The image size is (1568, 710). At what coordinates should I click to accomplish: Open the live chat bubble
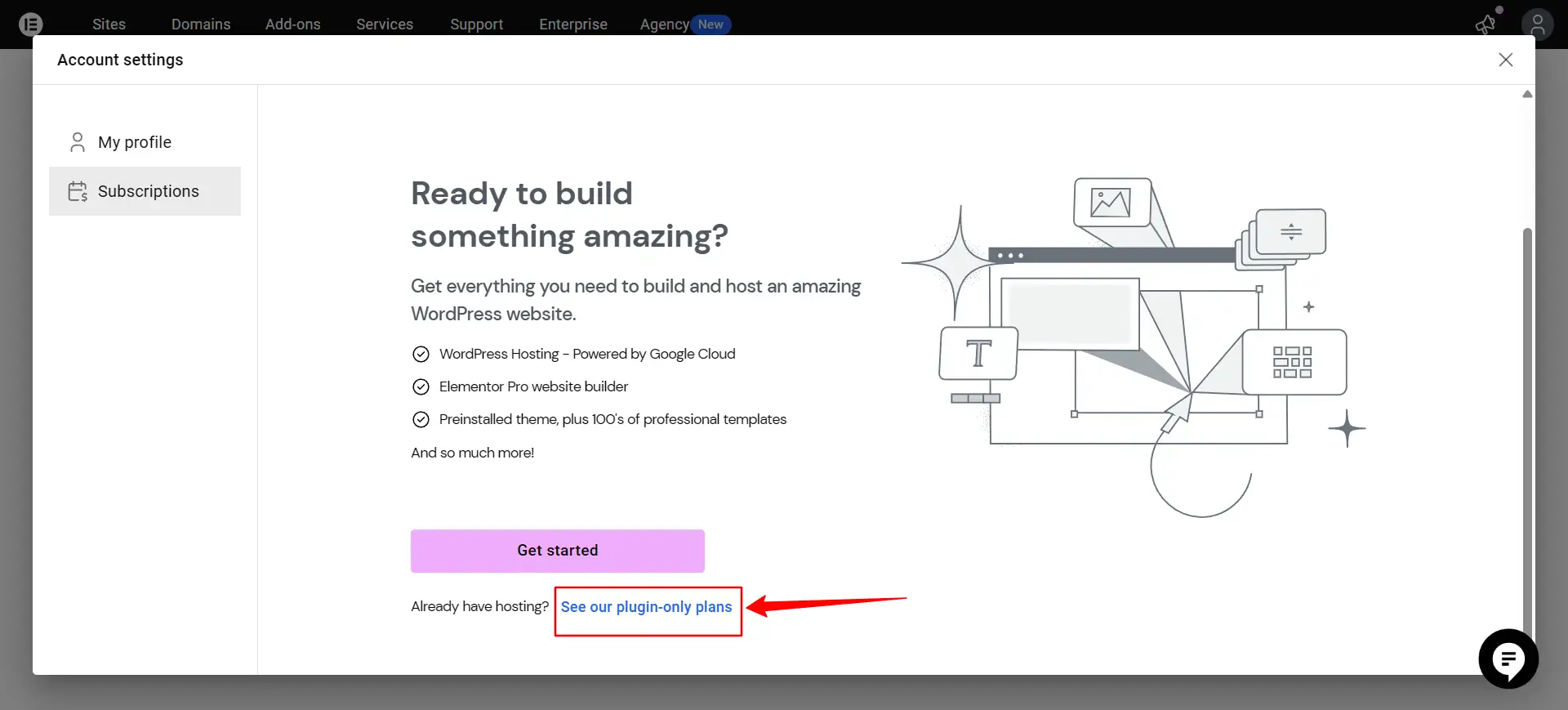click(1508, 659)
